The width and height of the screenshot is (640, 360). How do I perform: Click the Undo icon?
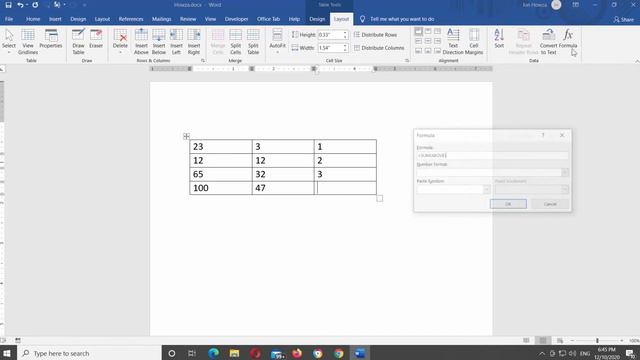[20, 5]
